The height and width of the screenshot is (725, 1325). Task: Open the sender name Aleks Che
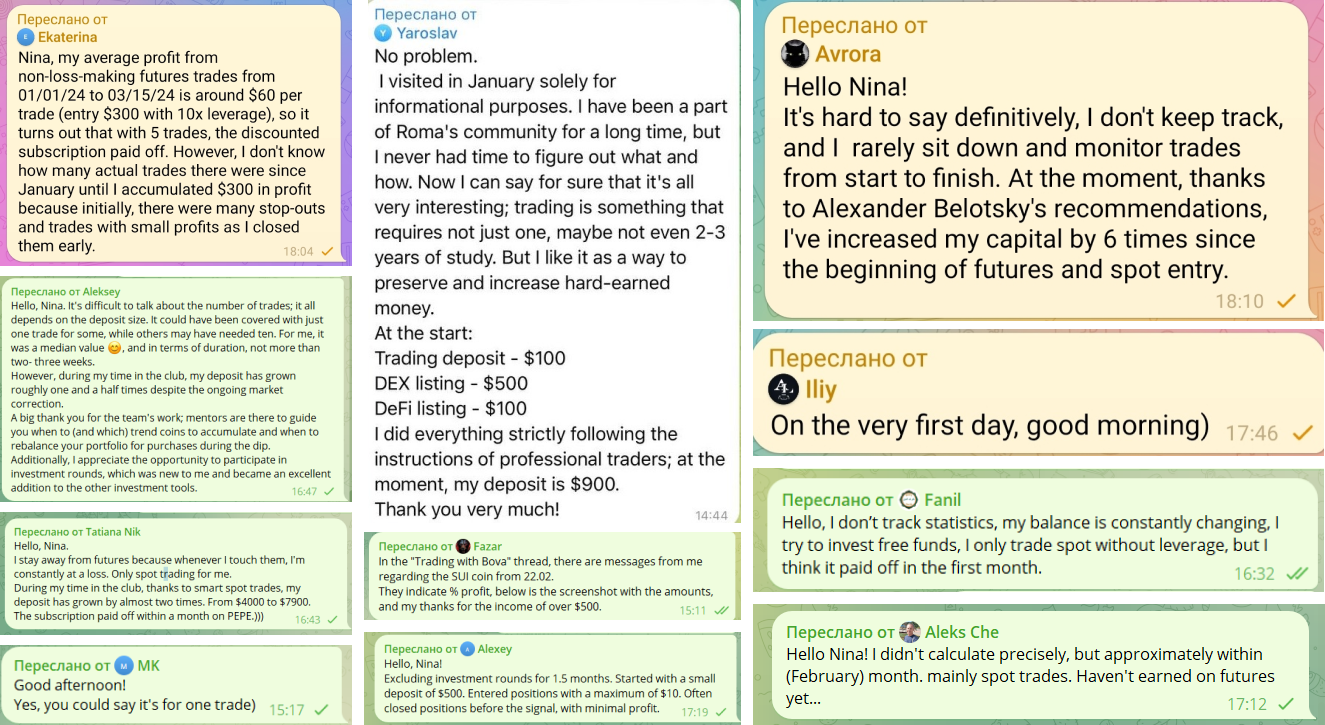coord(962,632)
